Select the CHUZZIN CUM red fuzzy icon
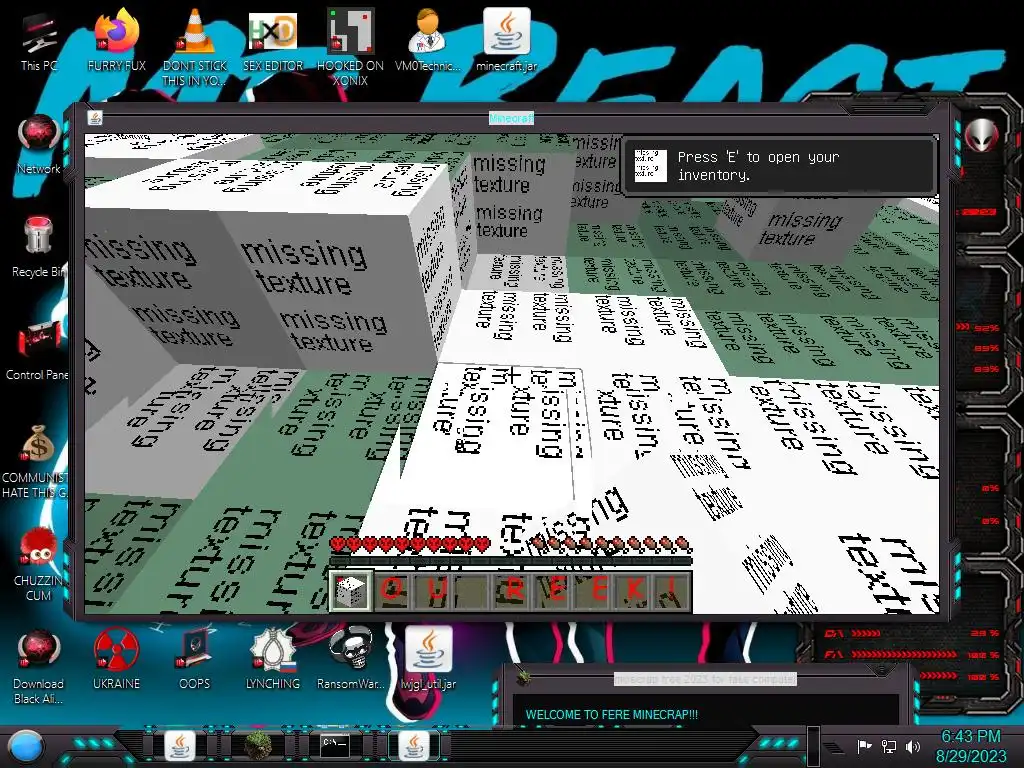1024x768 pixels. 39,565
